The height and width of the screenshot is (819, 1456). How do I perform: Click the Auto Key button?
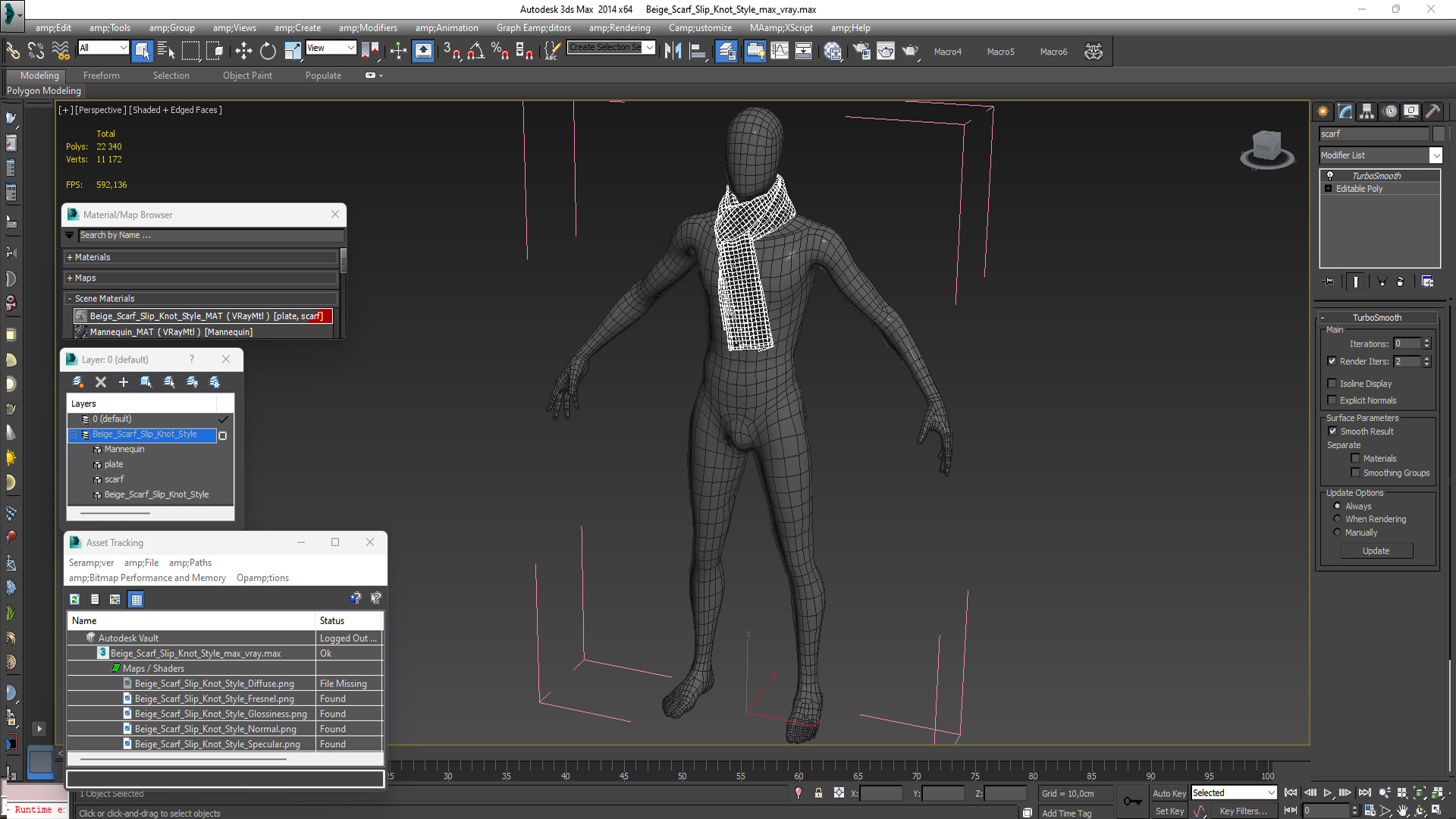pyautogui.click(x=1169, y=793)
